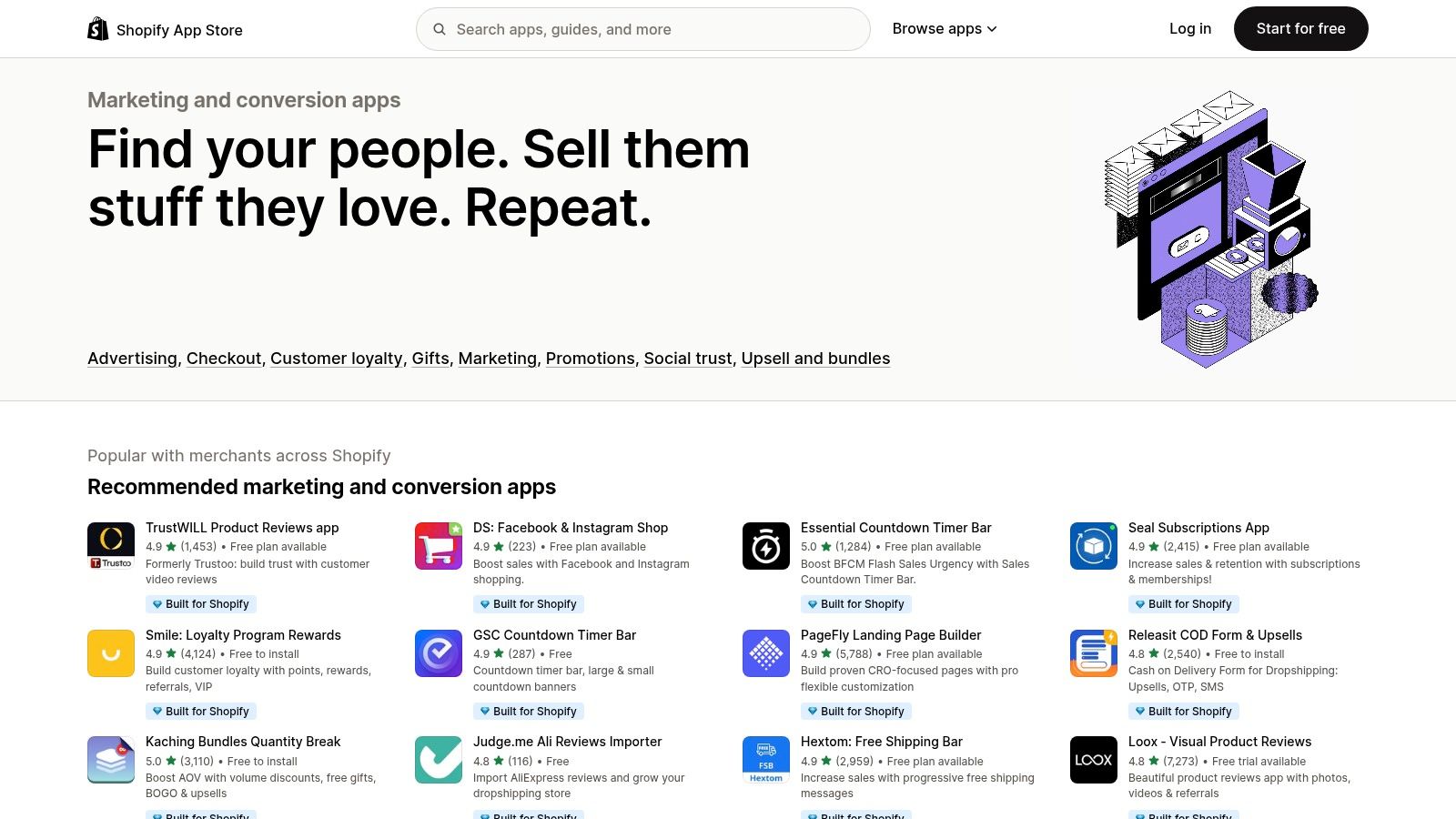Viewport: 1456px width, 819px height.
Task: Open the Advertising category link
Action: point(131,359)
